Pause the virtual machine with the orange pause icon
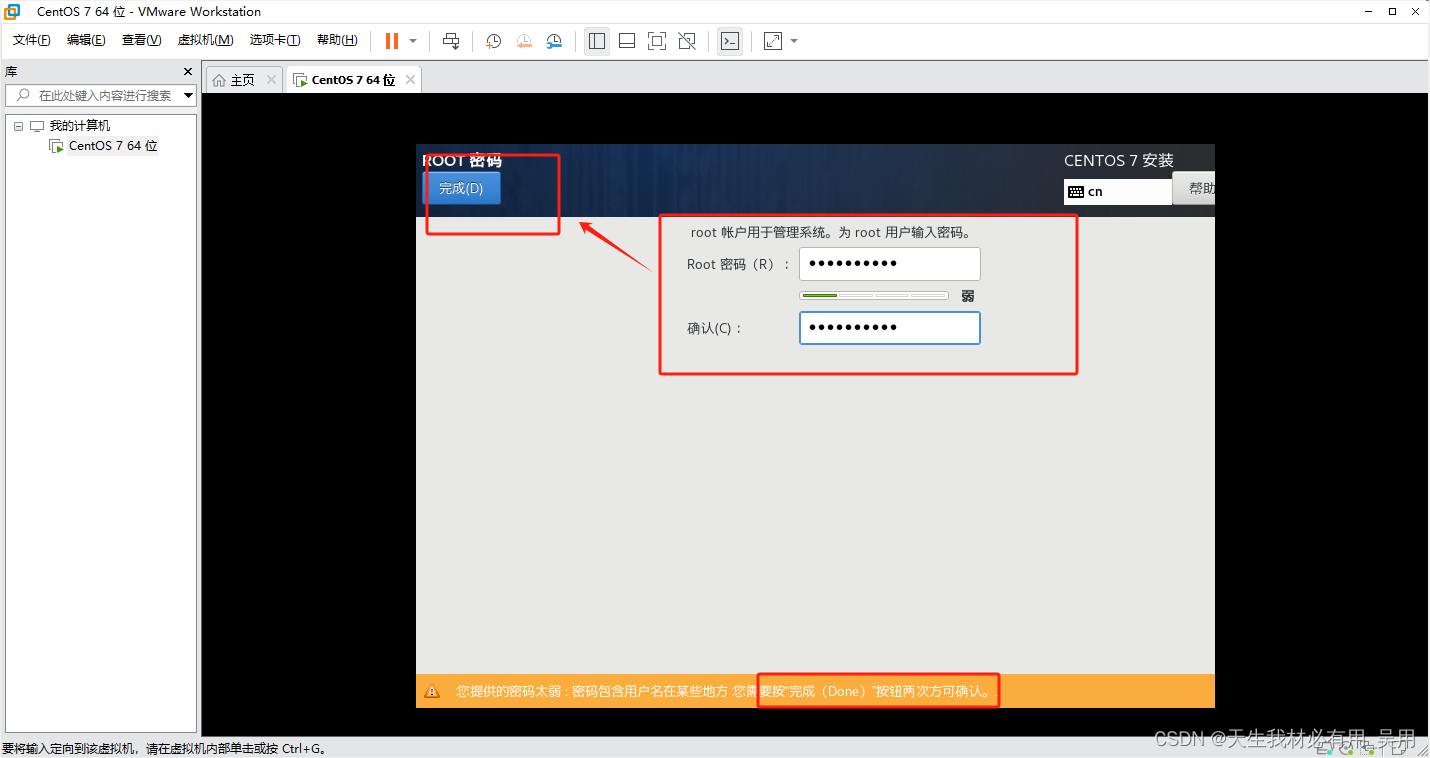Image resolution: width=1430 pixels, height=758 pixels. coord(391,41)
